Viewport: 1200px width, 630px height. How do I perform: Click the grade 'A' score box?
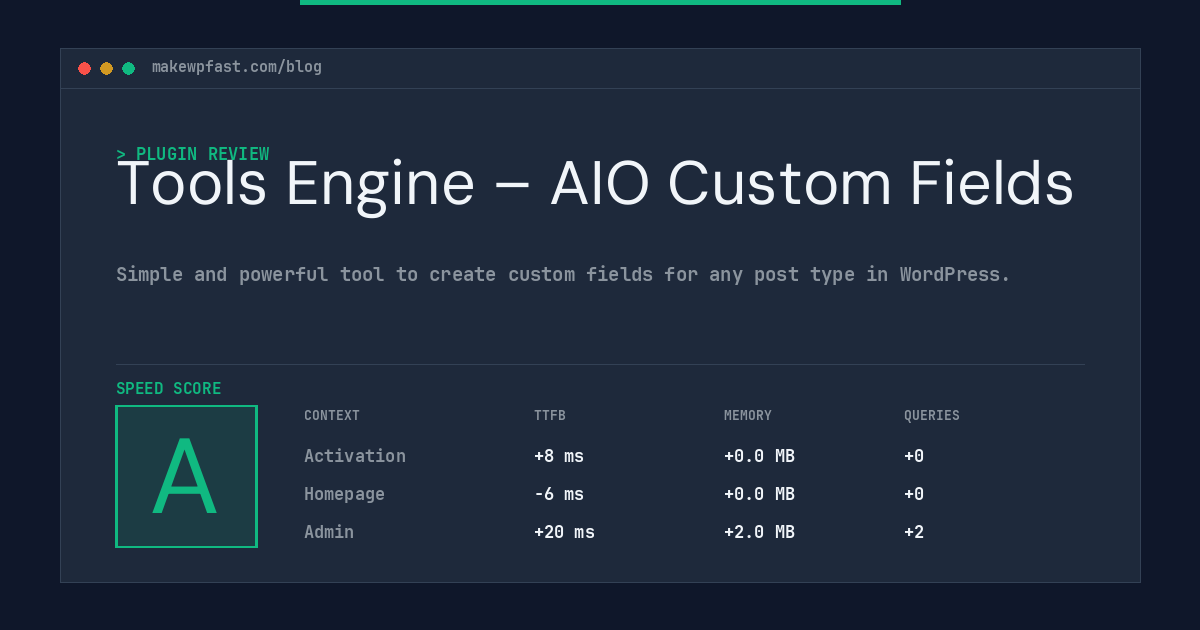point(186,476)
